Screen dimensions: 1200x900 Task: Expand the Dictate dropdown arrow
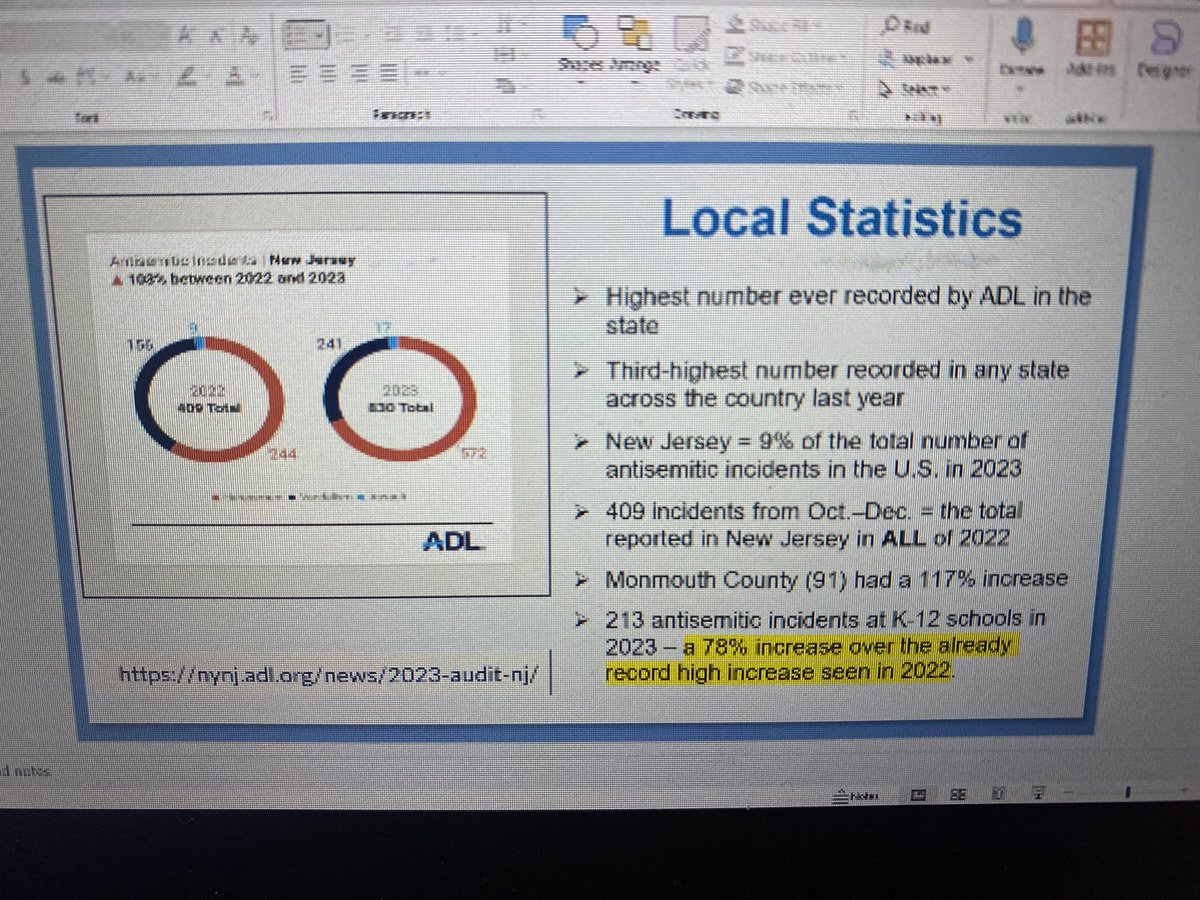[1021, 87]
